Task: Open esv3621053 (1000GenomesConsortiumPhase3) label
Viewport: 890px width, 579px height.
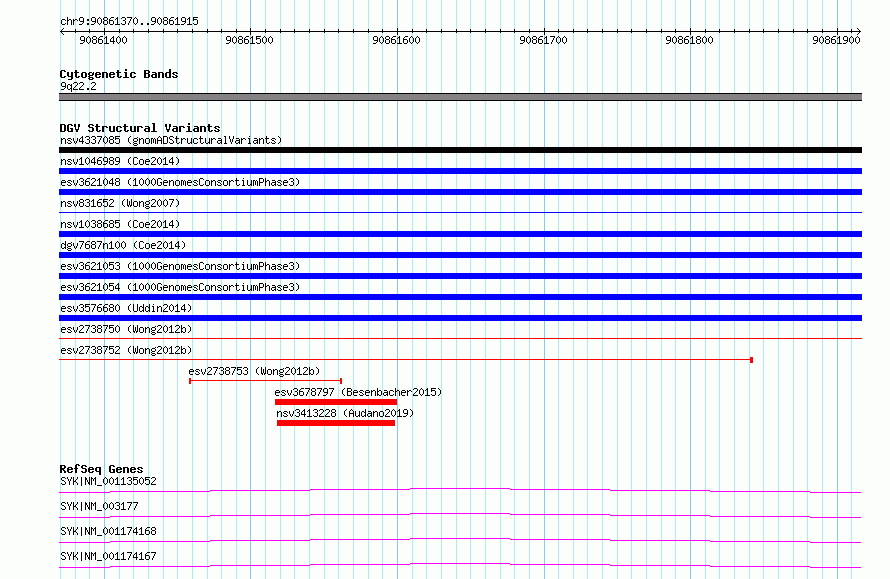Action: point(180,266)
